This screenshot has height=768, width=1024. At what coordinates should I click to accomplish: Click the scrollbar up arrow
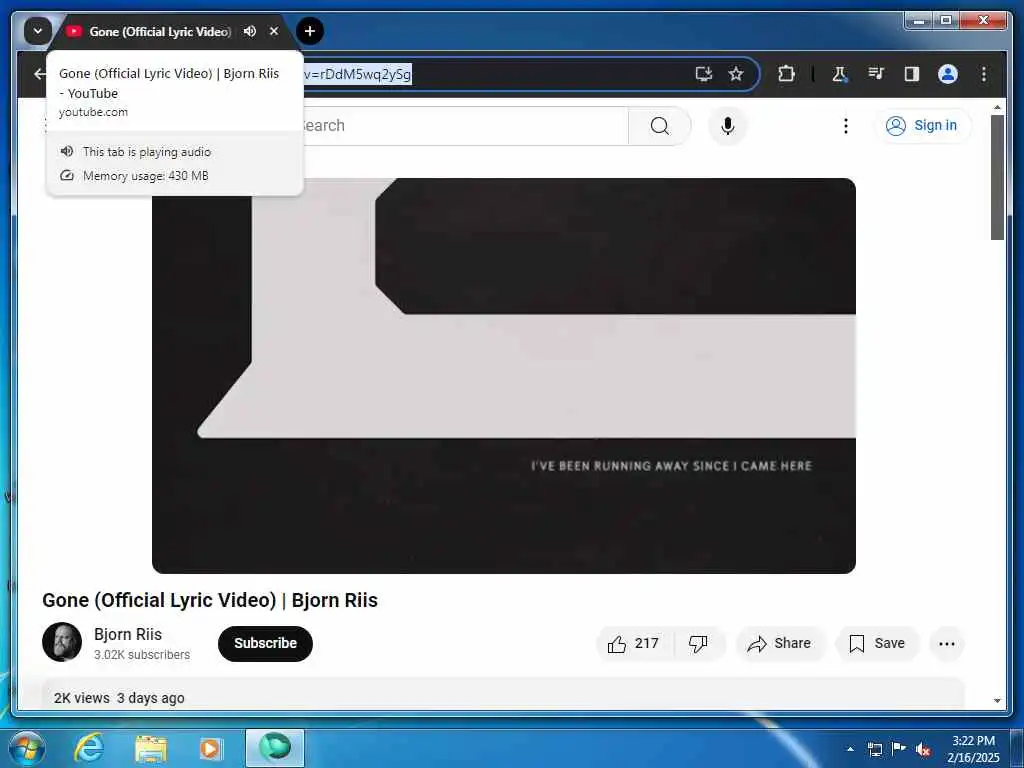click(x=997, y=106)
